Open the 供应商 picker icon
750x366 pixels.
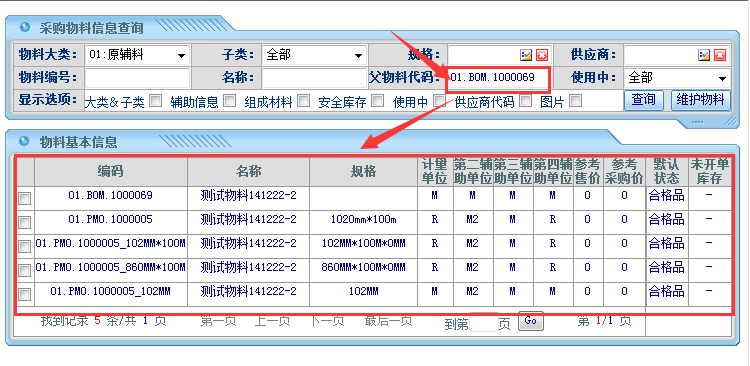704,55
